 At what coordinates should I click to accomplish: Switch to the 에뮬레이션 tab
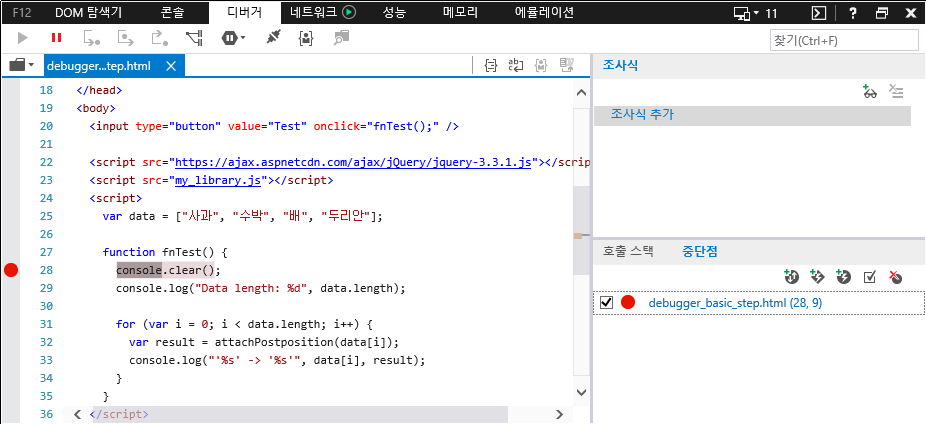[x=544, y=12]
